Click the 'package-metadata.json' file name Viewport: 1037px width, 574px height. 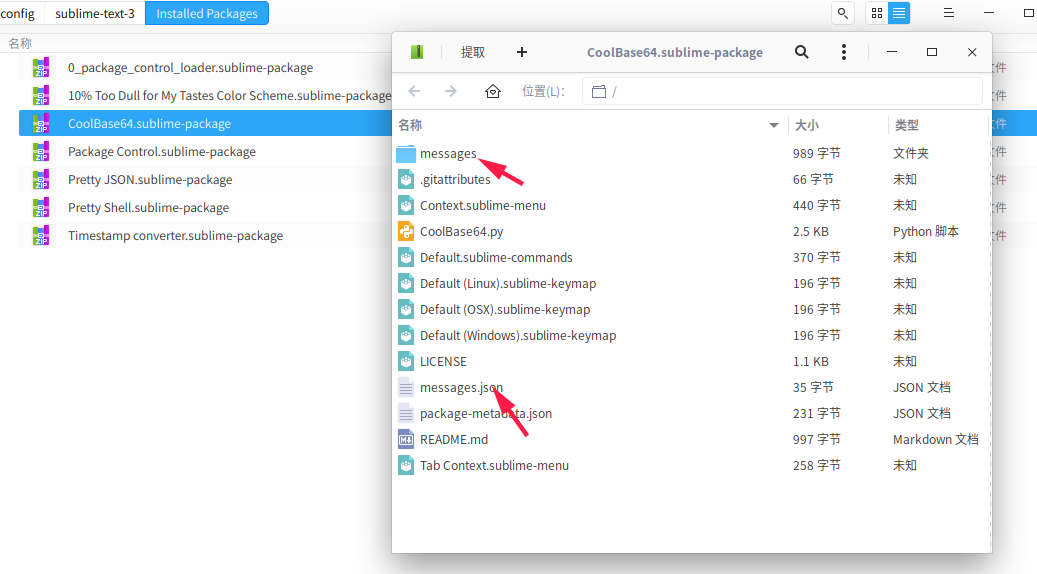tap(486, 413)
